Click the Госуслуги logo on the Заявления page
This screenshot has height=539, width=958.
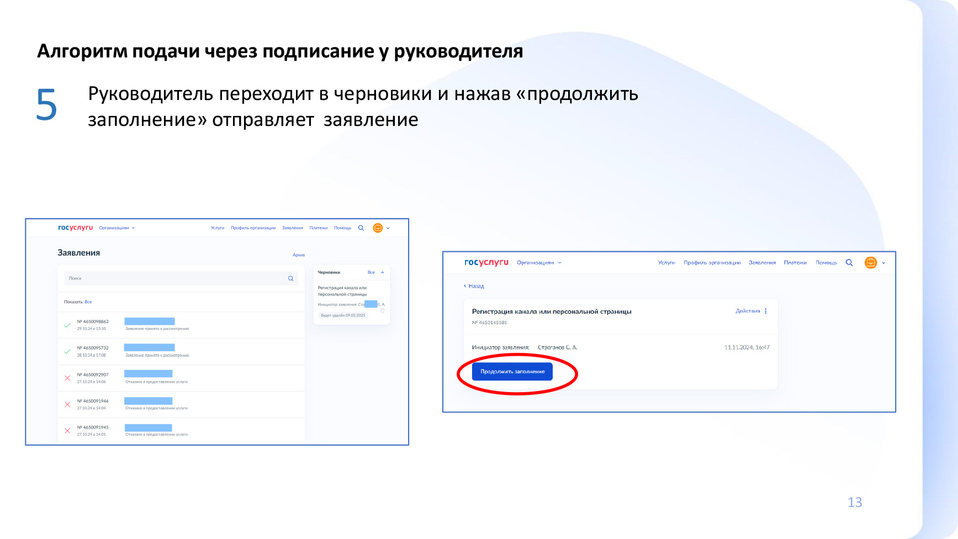click(x=75, y=228)
